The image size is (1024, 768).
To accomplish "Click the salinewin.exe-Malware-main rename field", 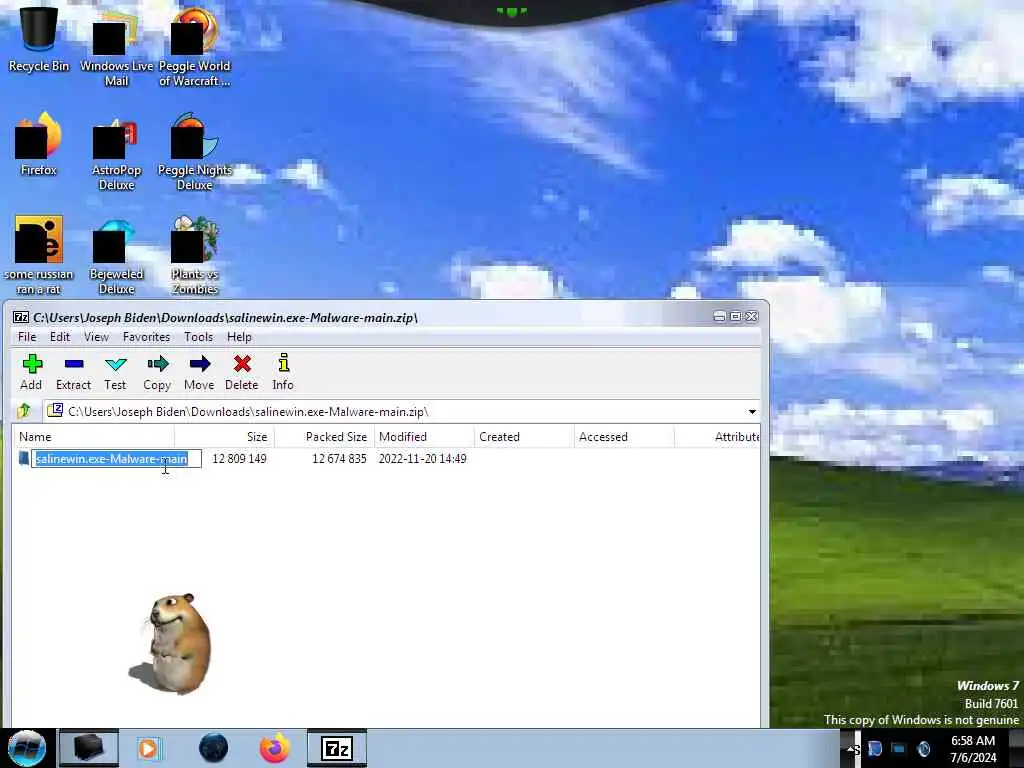I will pyautogui.click(x=116, y=458).
